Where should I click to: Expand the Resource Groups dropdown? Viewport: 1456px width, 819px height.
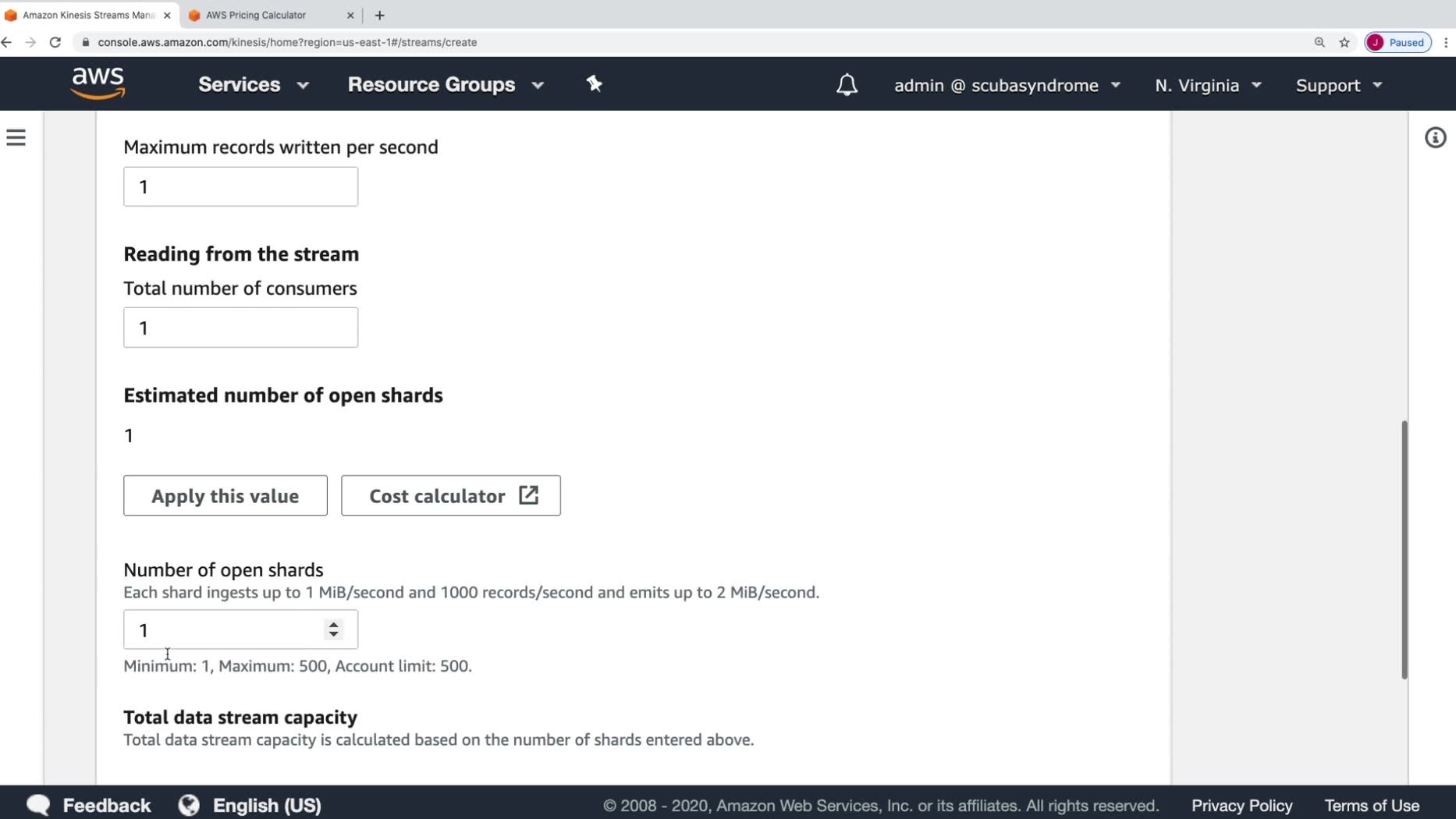(x=445, y=85)
